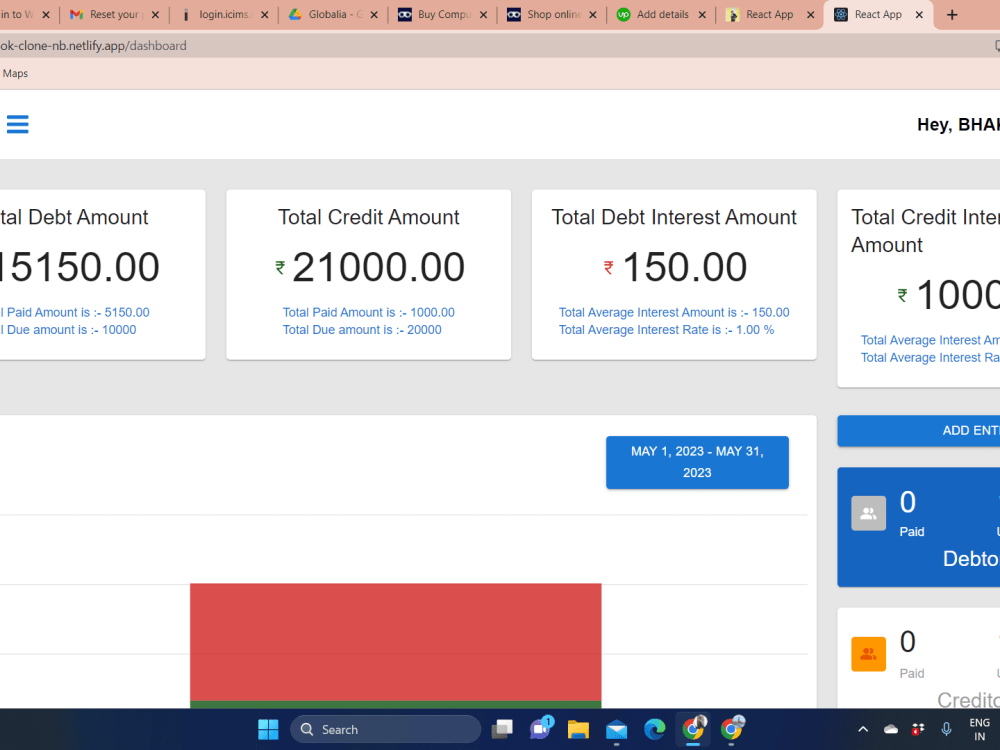The width and height of the screenshot is (1000, 750).
Task: Close the login.icims tab
Action: coord(265,15)
